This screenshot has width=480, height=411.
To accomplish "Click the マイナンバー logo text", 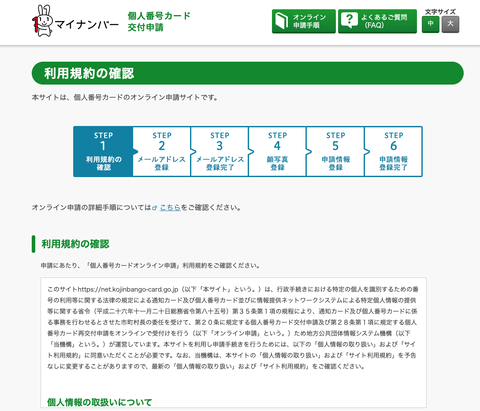I will (86, 24).
